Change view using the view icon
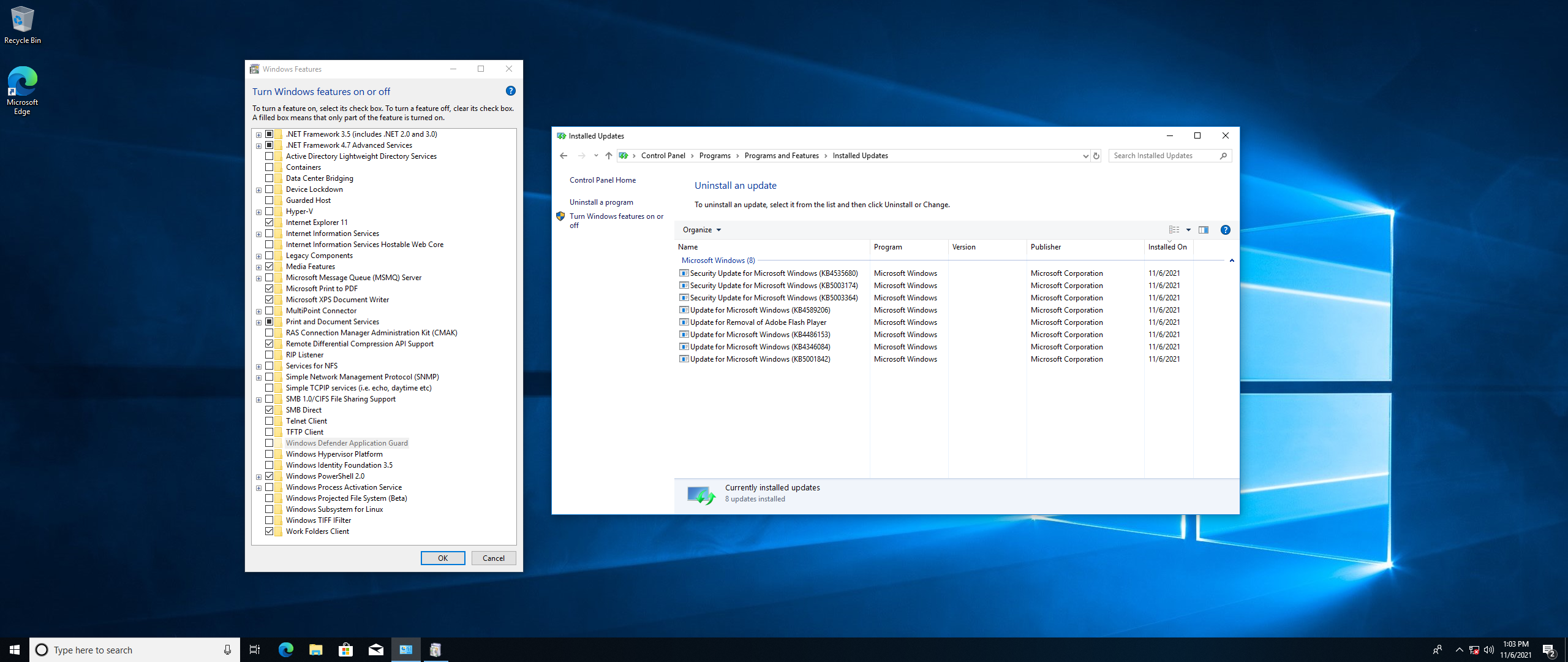Viewport: 1568px width, 662px height. click(x=1174, y=230)
